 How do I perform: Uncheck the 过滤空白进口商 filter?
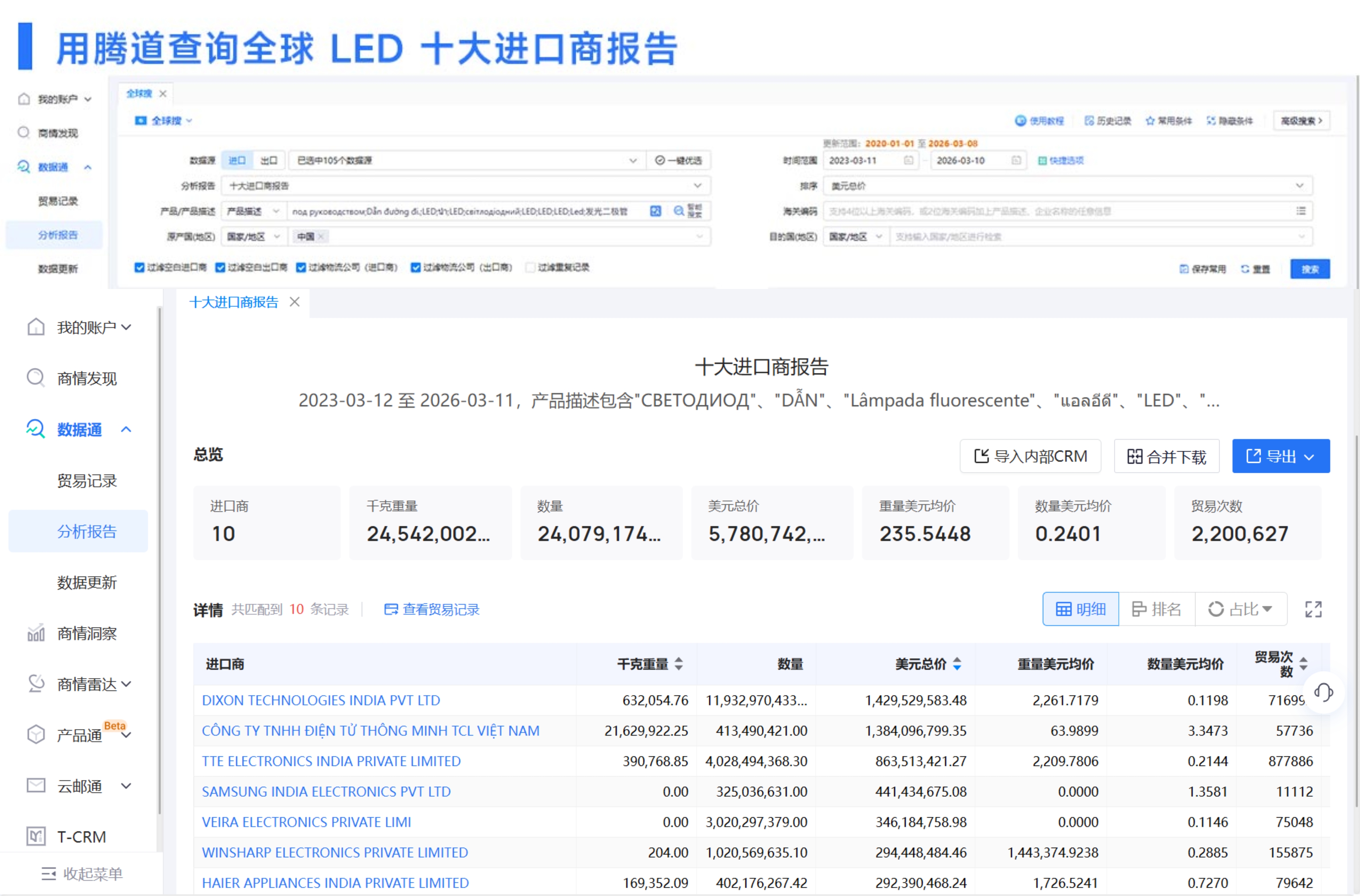tap(139, 267)
